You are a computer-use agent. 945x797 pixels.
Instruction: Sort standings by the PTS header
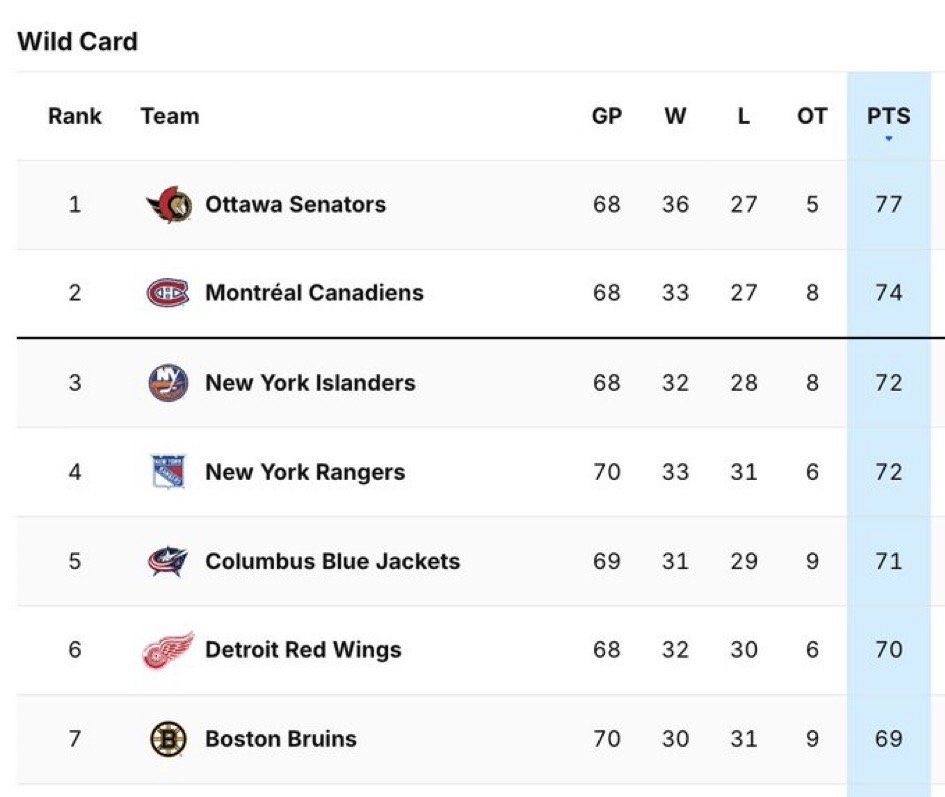888,116
